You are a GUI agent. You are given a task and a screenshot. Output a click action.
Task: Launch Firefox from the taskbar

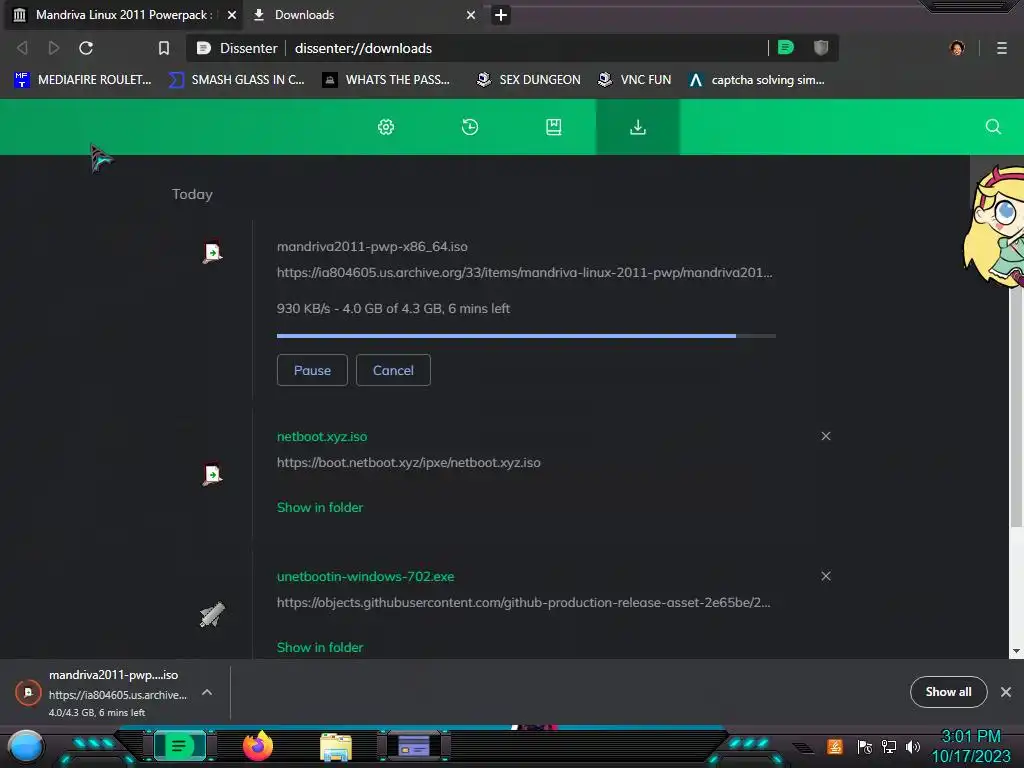[257, 746]
